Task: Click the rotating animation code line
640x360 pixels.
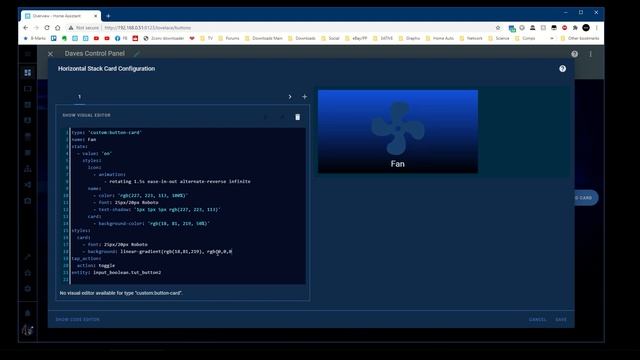Action: pos(177,181)
